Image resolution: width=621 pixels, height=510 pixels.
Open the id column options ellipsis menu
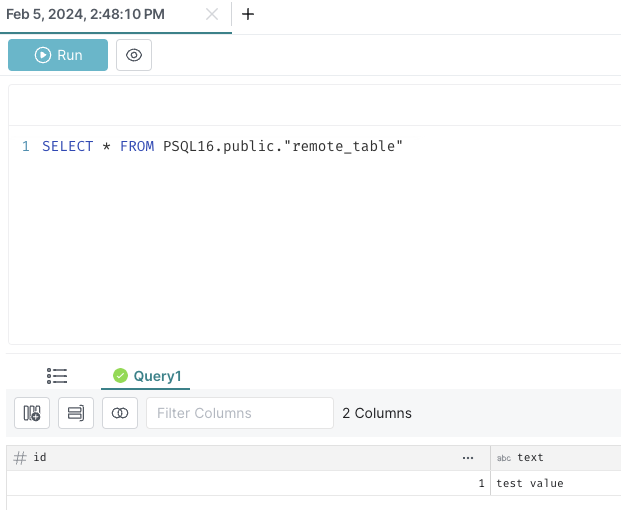point(468,458)
